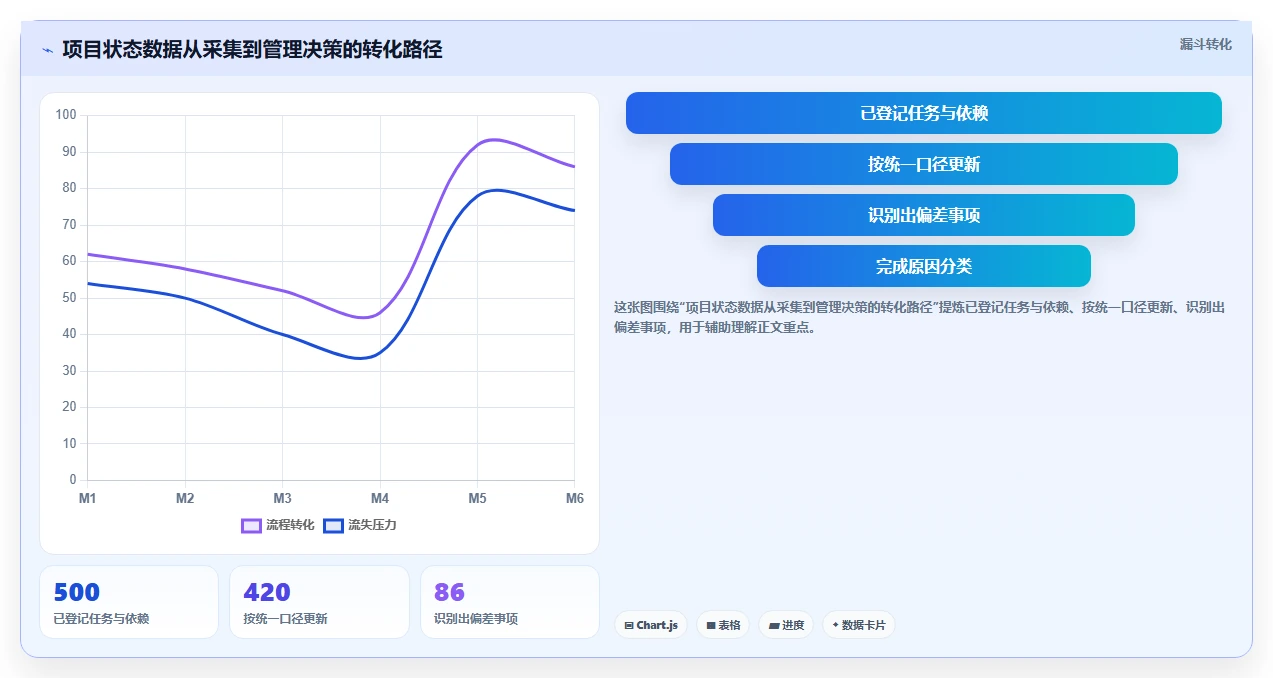Click the 100 y-axis value
Screen dimensions: 1273x678
66,115
